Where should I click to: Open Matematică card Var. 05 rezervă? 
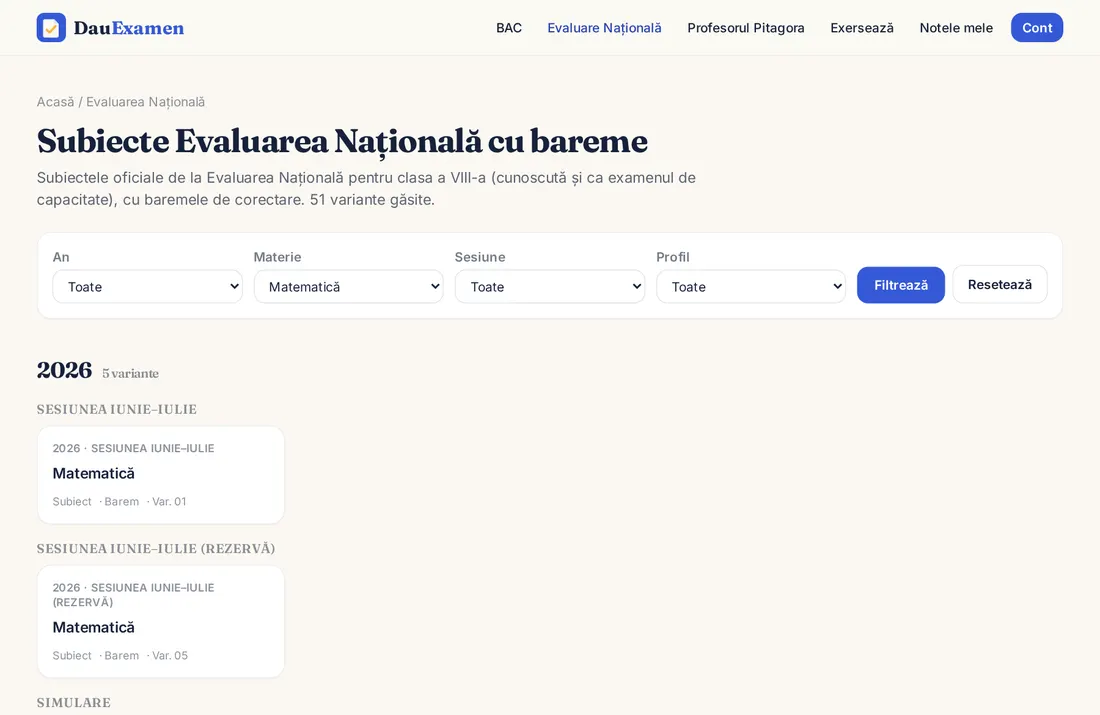(x=161, y=621)
